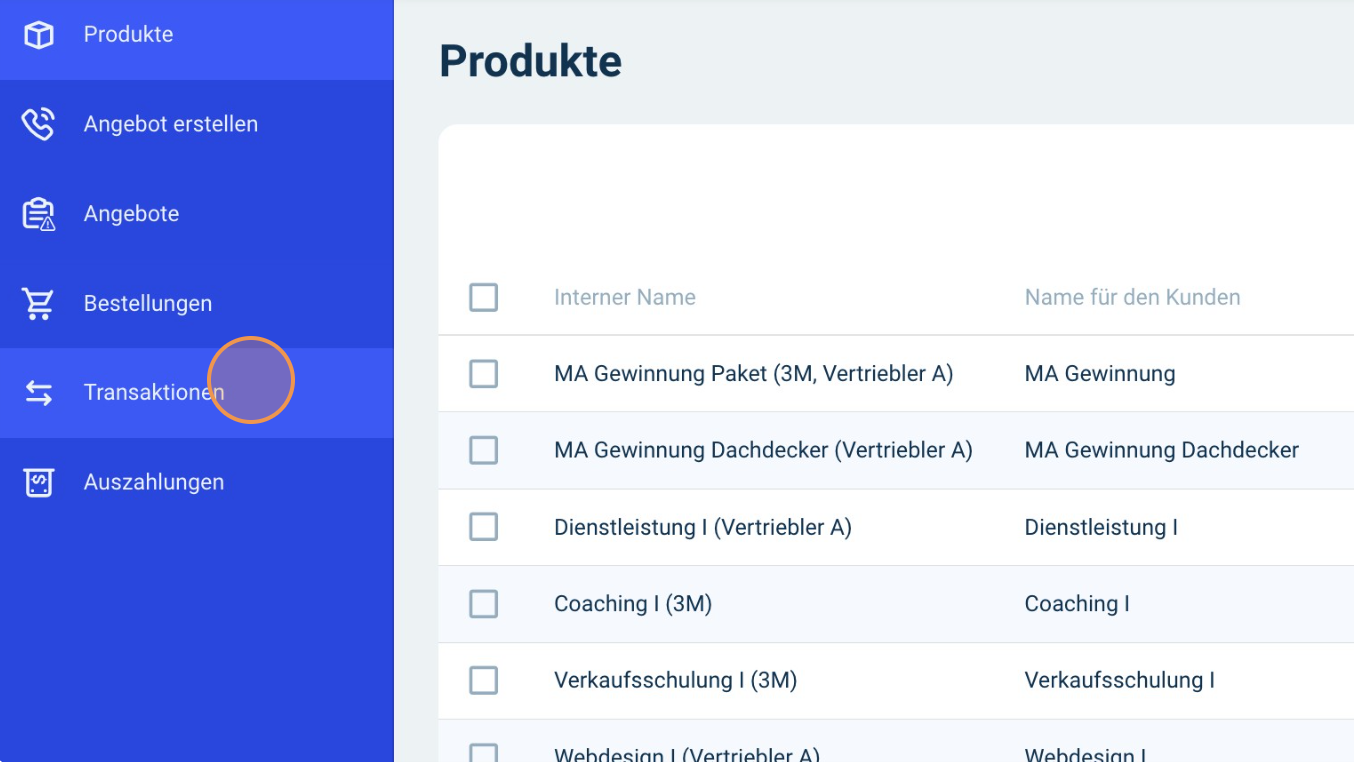The width and height of the screenshot is (1354, 762).
Task: Select customer name cell MA Gewinnung Dachdecker
Action: click(x=1162, y=450)
